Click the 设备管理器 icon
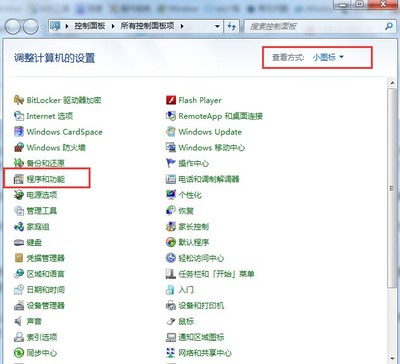 19,305
